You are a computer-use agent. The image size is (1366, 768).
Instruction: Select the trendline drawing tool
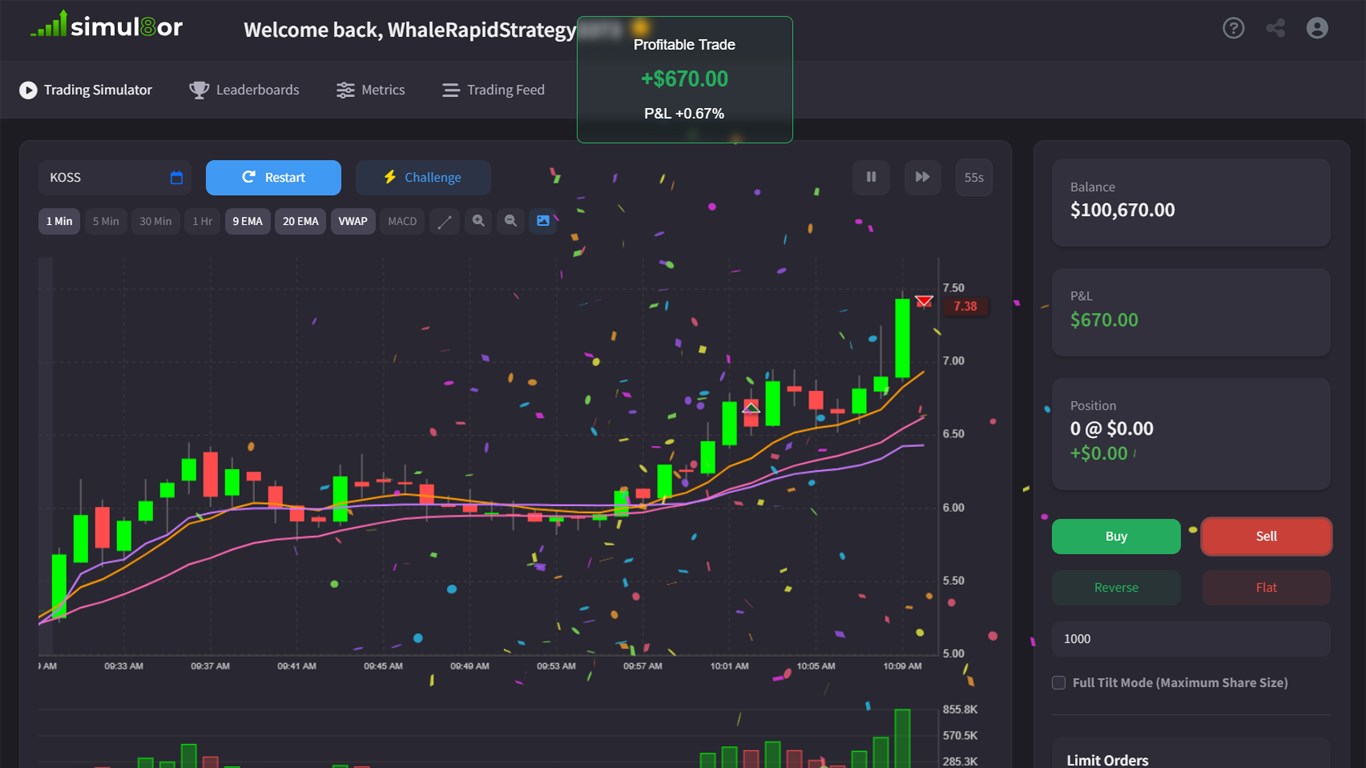coord(444,221)
